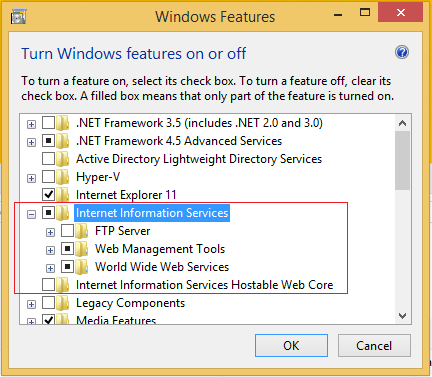Viewport: 432px width, 377px height.
Task: Expand .NET Framework 4.5 Advanced Services node
Action: (31, 143)
